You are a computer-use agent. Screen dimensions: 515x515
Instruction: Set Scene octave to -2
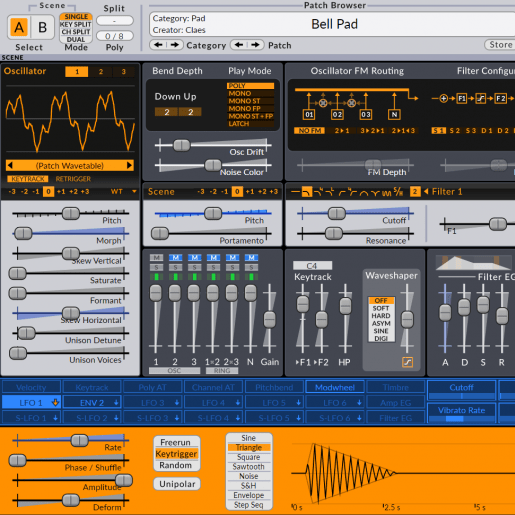tap(213, 192)
